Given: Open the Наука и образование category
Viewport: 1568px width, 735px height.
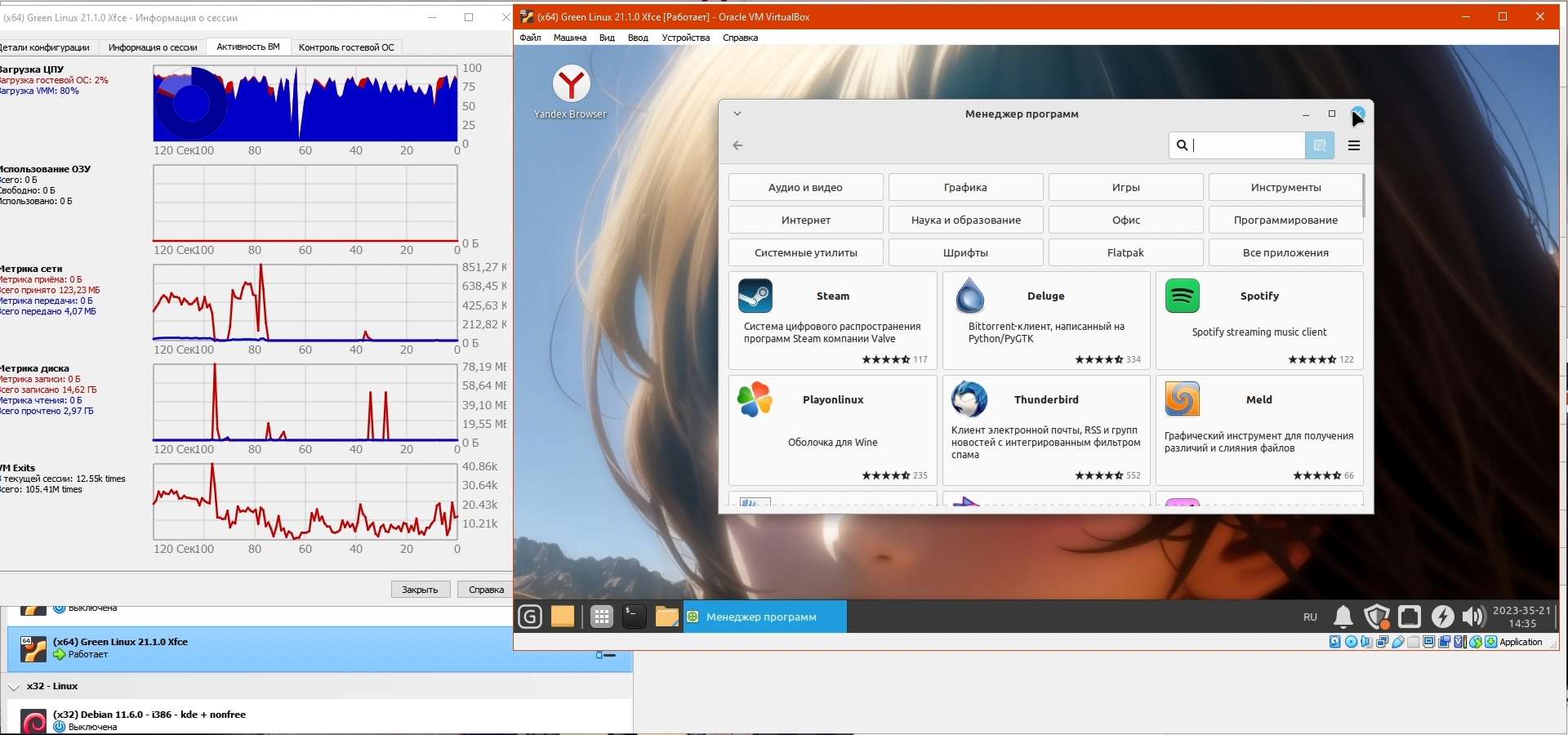Looking at the screenshot, I should pos(965,220).
